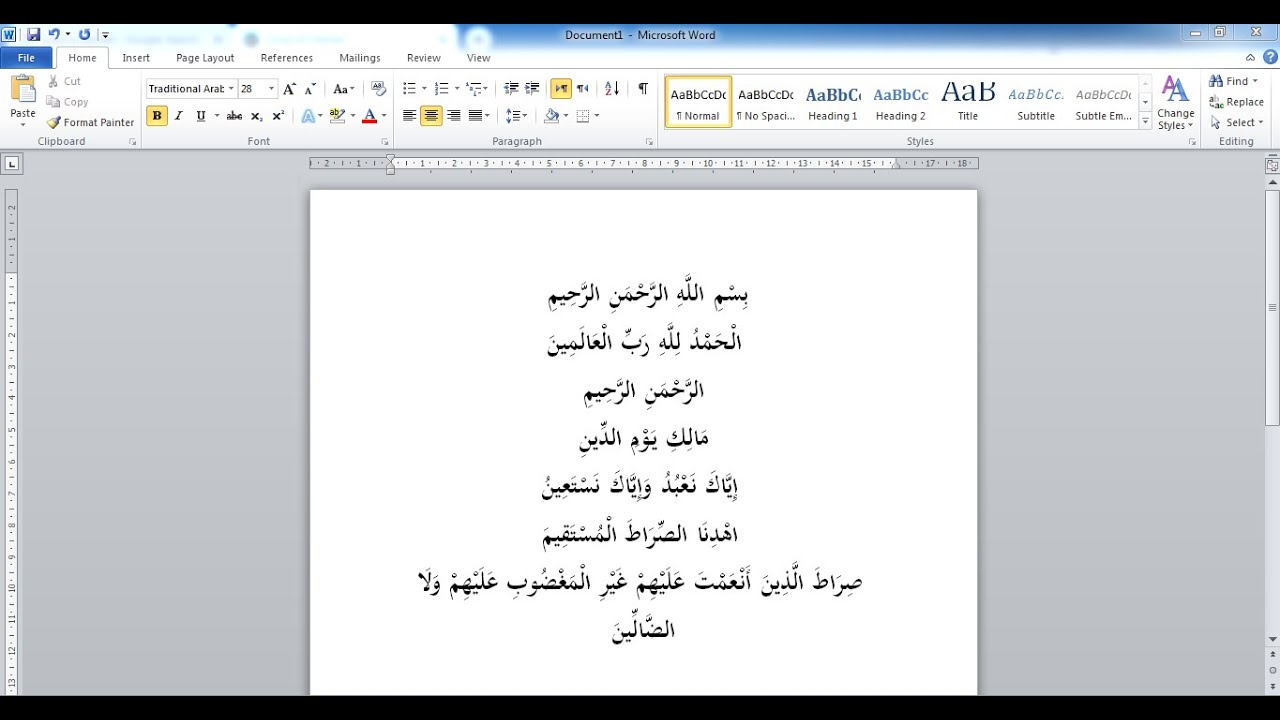This screenshot has width=1280, height=720.
Task: Open the Borders dropdown arrow
Action: click(x=597, y=116)
